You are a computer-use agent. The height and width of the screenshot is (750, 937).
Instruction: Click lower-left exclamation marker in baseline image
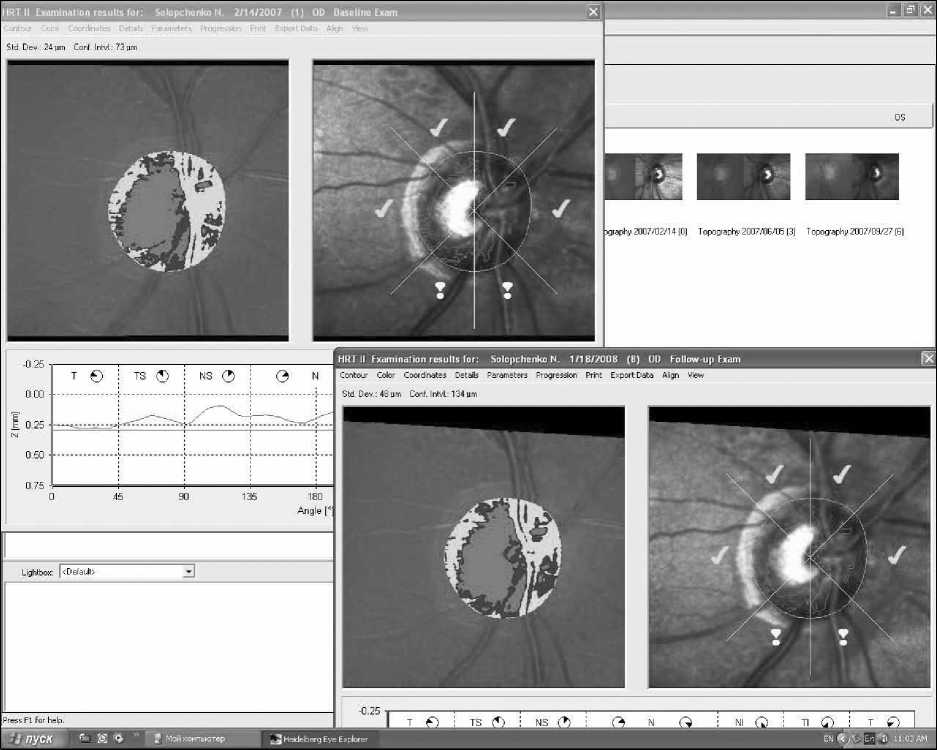(439, 290)
